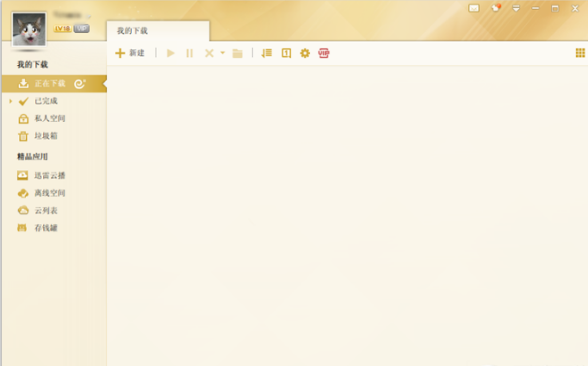Click the numbered page icon in the toolbar

click(x=286, y=53)
